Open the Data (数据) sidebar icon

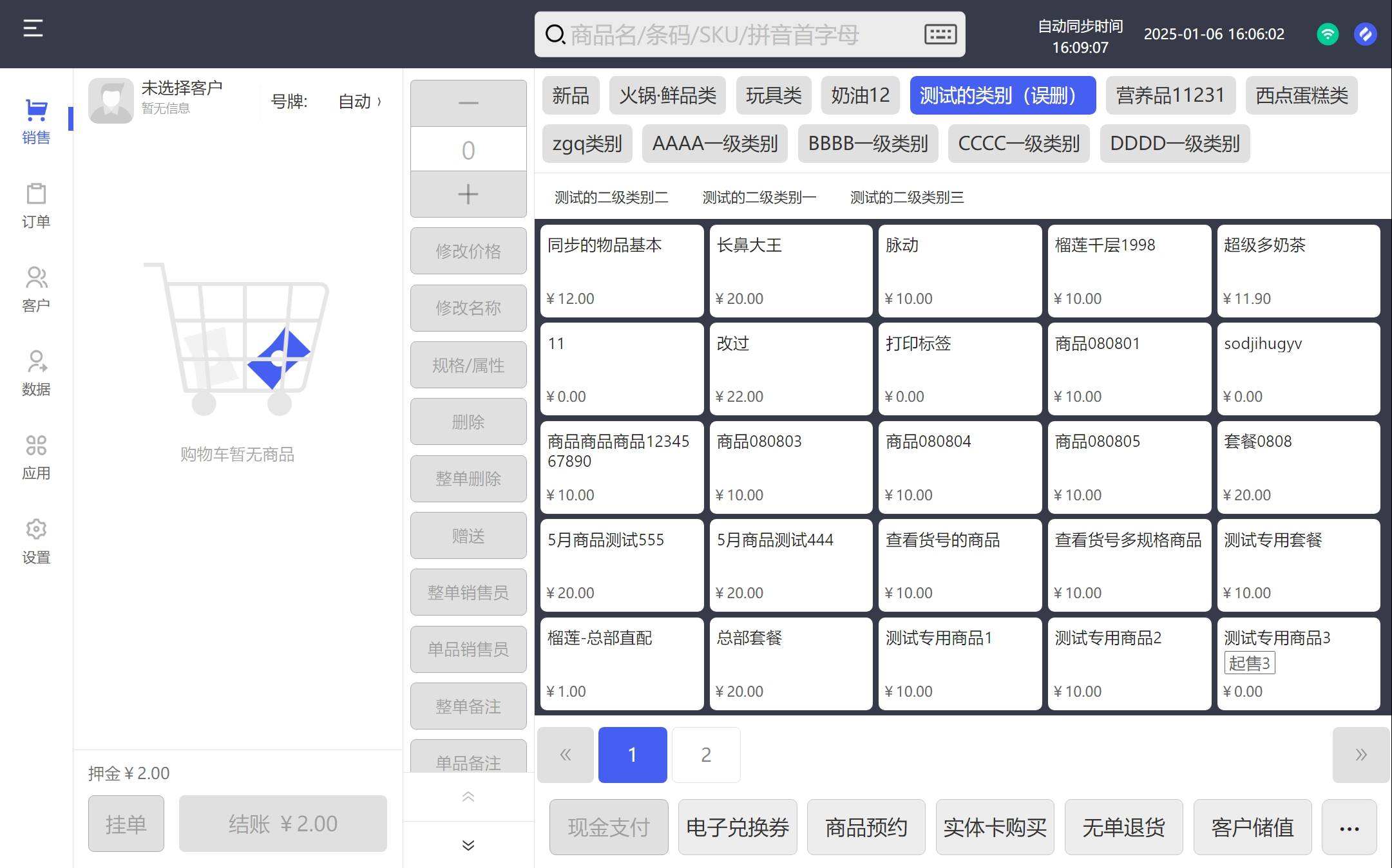click(36, 373)
